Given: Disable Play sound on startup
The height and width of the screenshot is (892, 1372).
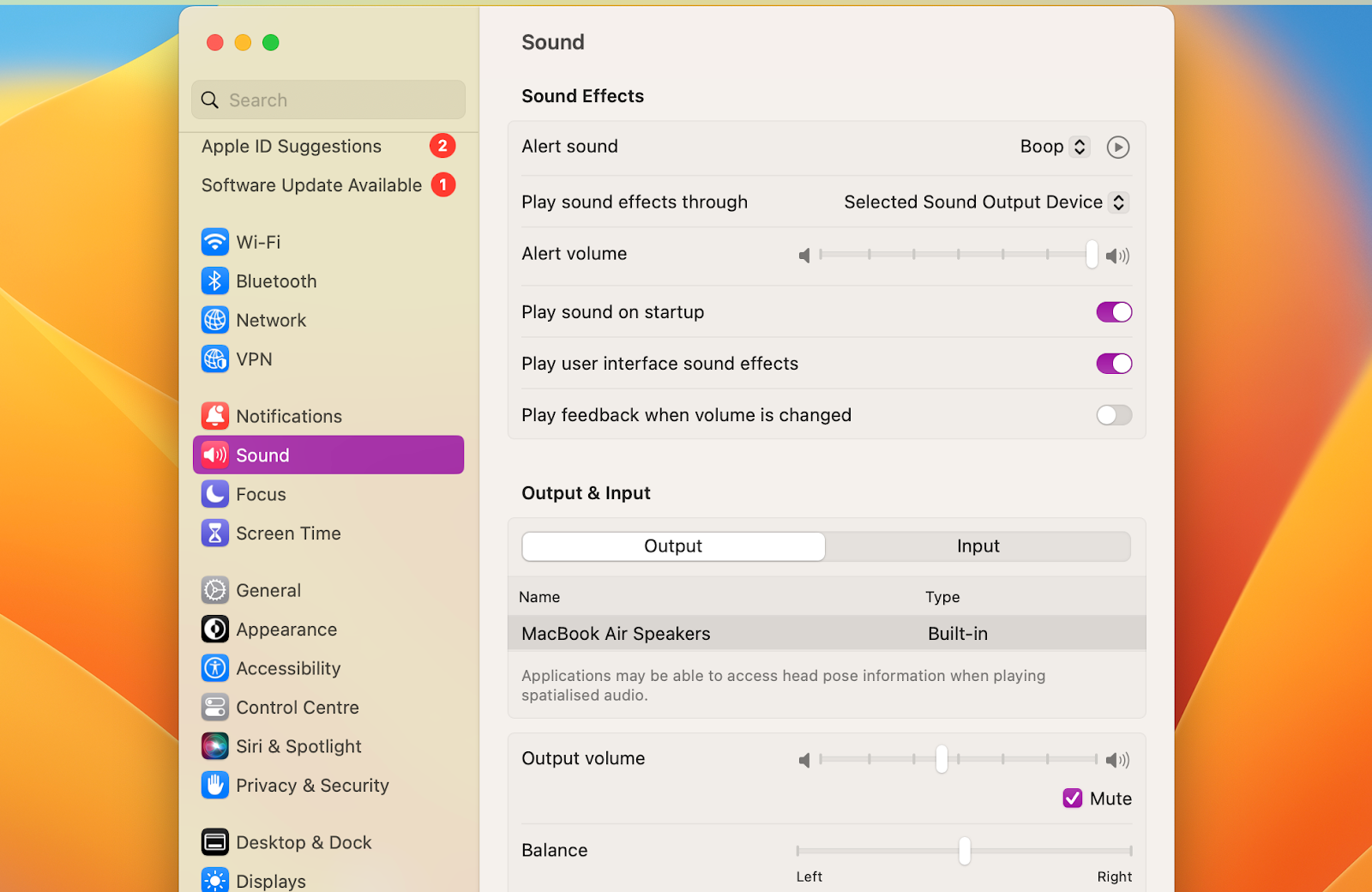Looking at the screenshot, I should point(1113,311).
